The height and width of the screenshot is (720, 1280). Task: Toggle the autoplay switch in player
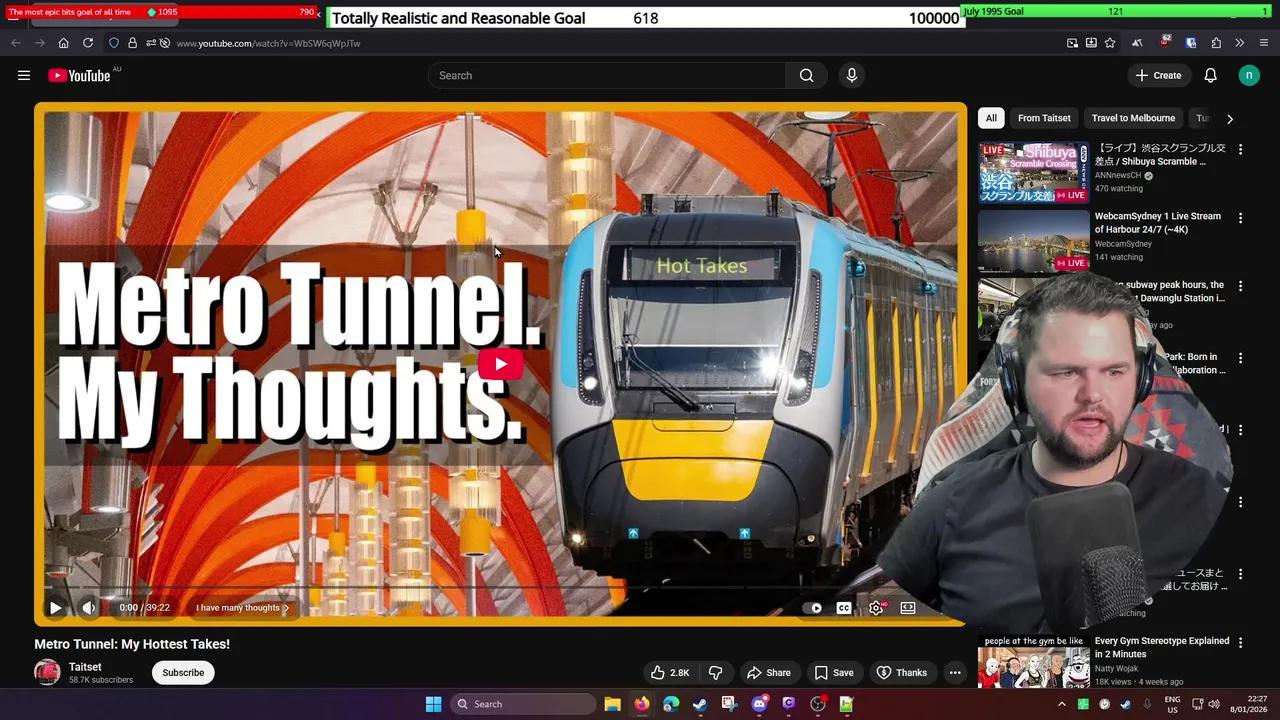(x=813, y=607)
